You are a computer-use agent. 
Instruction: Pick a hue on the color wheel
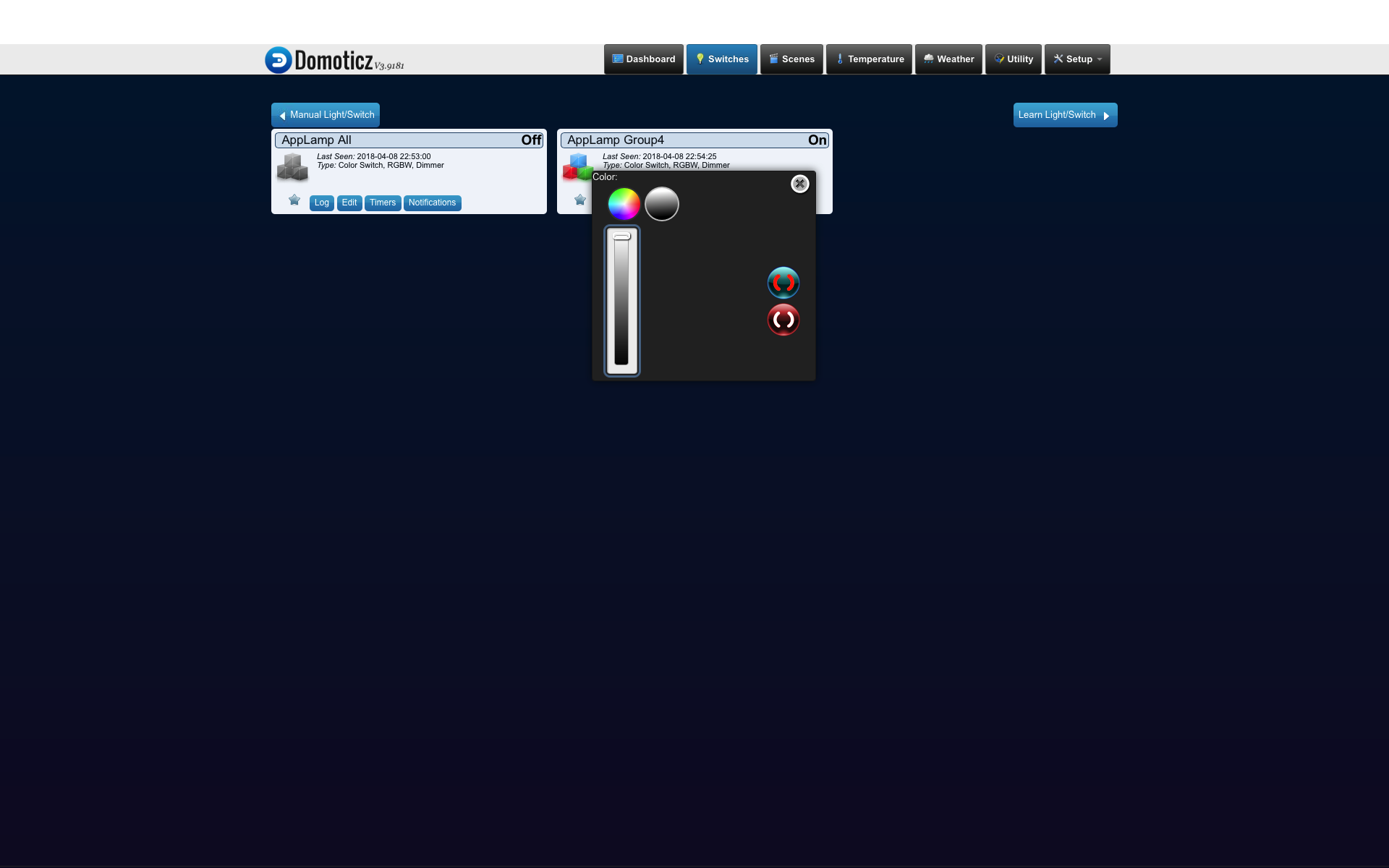pyautogui.click(x=623, y=203)
